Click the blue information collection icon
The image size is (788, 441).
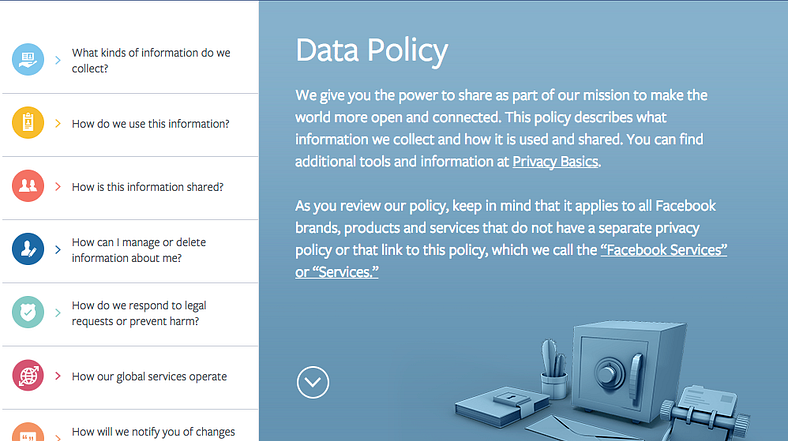(28, 60)
